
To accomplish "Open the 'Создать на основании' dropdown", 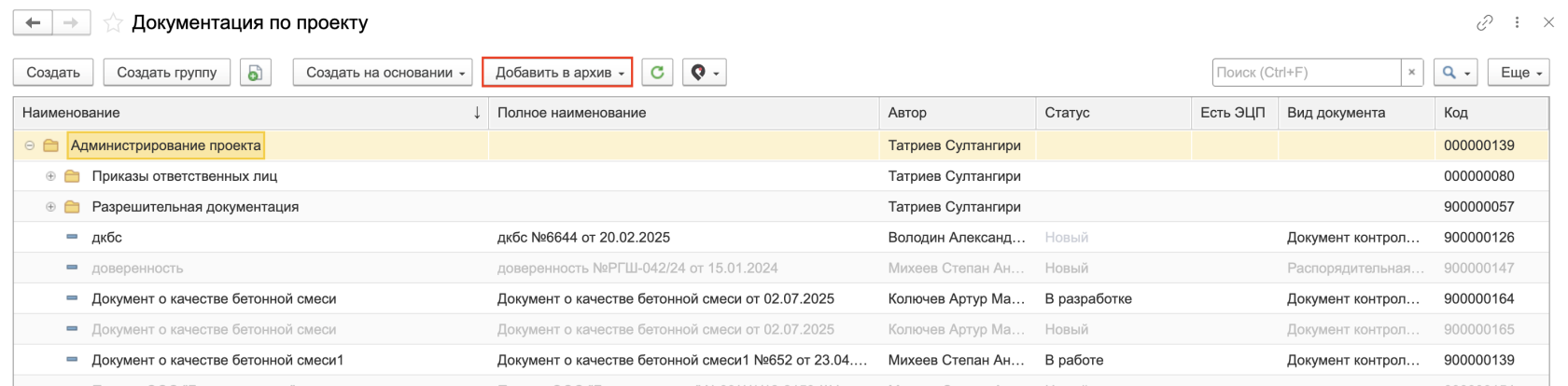I will coord(383,73).
